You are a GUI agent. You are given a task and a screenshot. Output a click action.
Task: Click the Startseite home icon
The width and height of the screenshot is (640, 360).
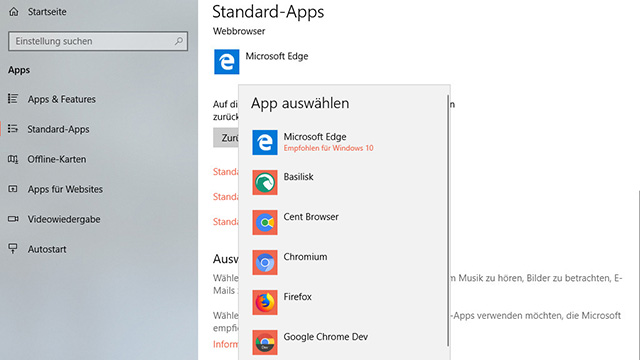[x=14, y=11]
